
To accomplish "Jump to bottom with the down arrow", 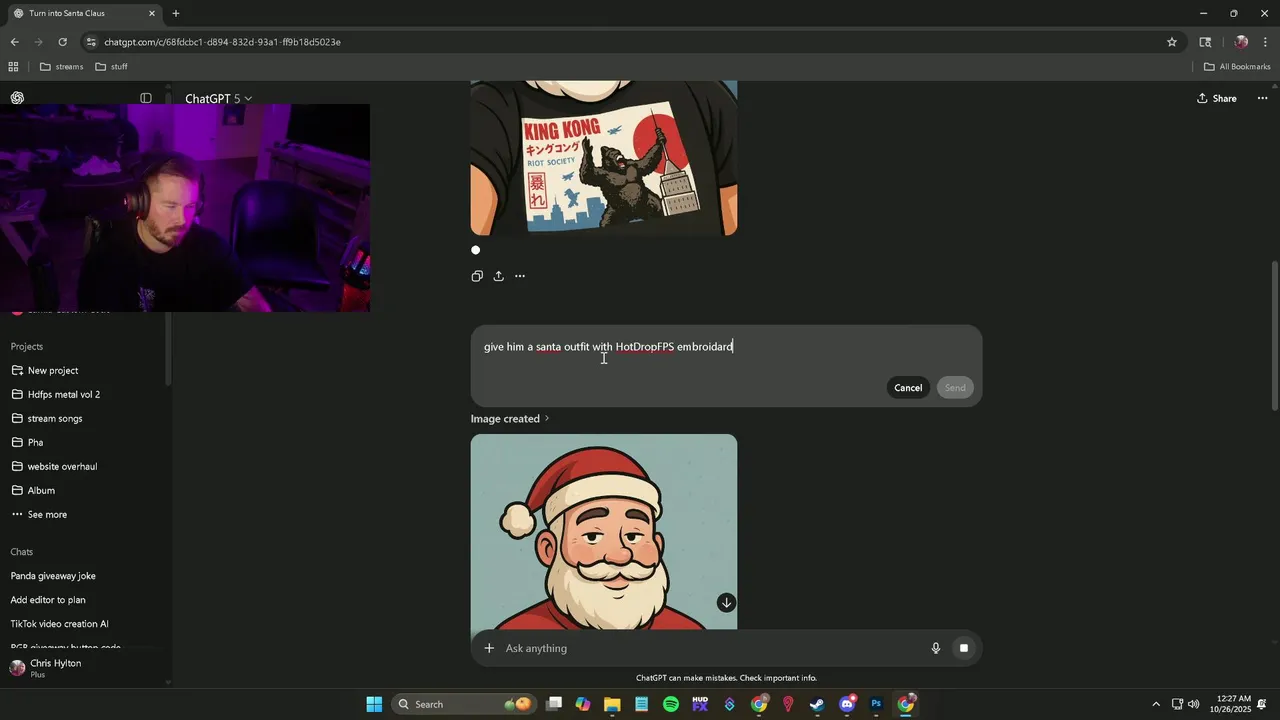I will pyautogui.click(x=726, y=602).
